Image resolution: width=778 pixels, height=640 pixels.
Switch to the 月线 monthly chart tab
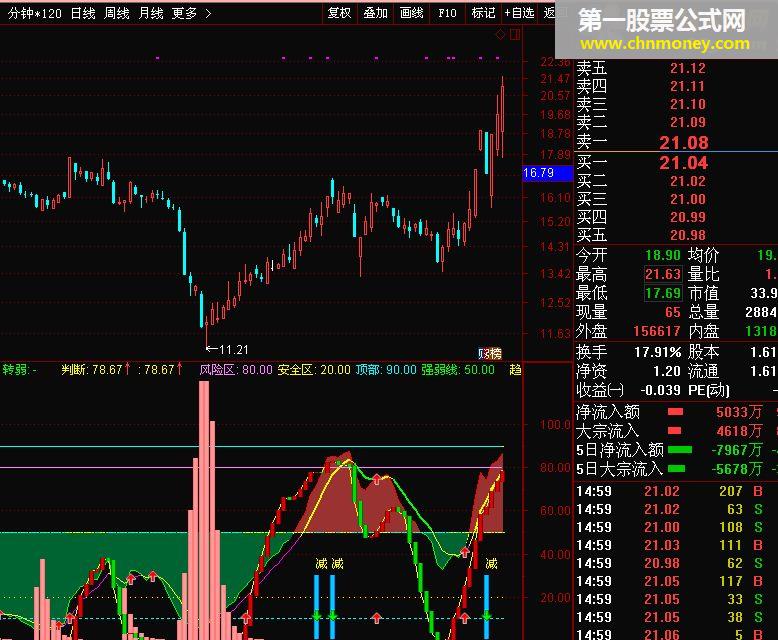point(151,13)
